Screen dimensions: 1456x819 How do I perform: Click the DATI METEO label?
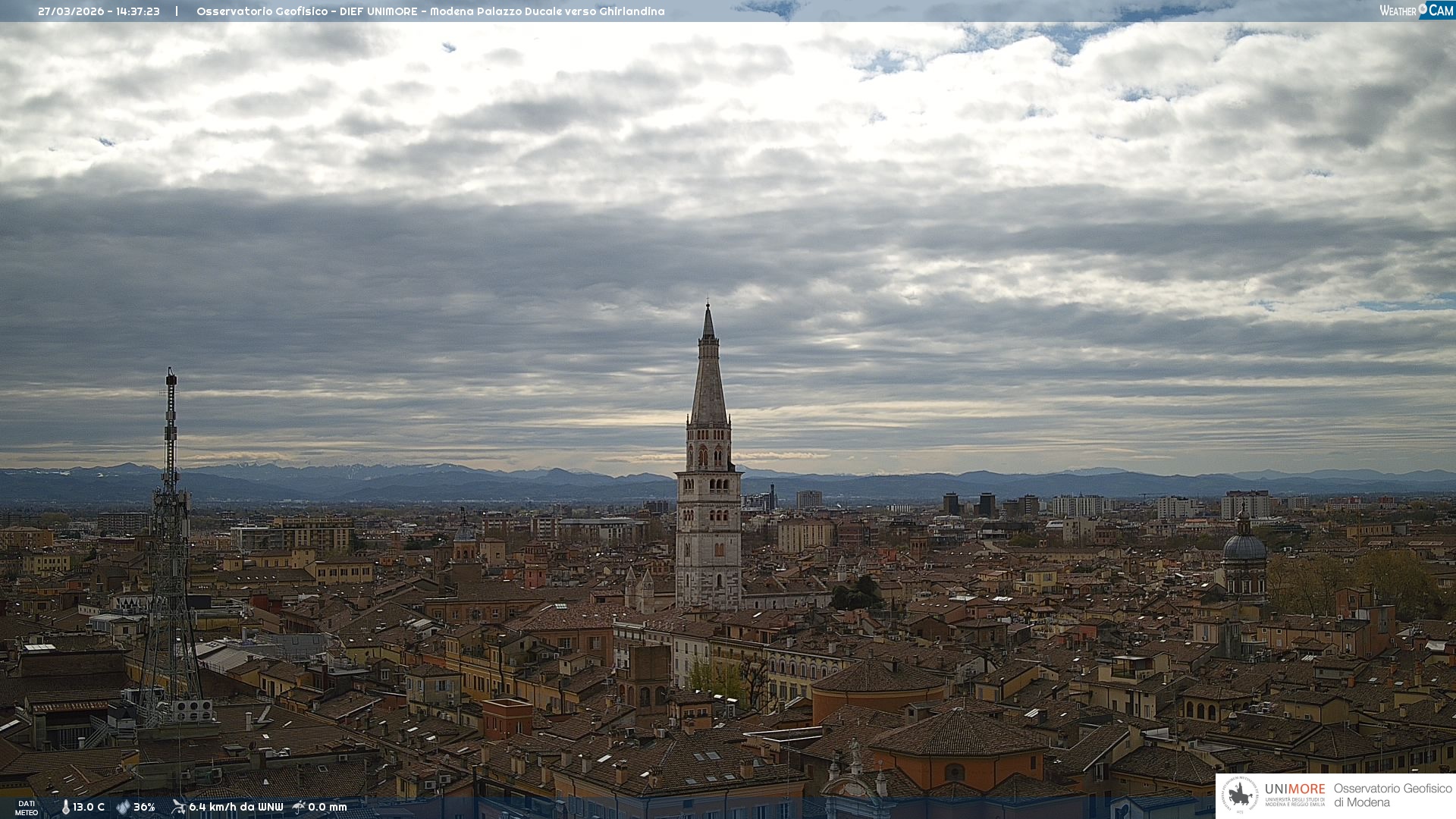point(27,808)
